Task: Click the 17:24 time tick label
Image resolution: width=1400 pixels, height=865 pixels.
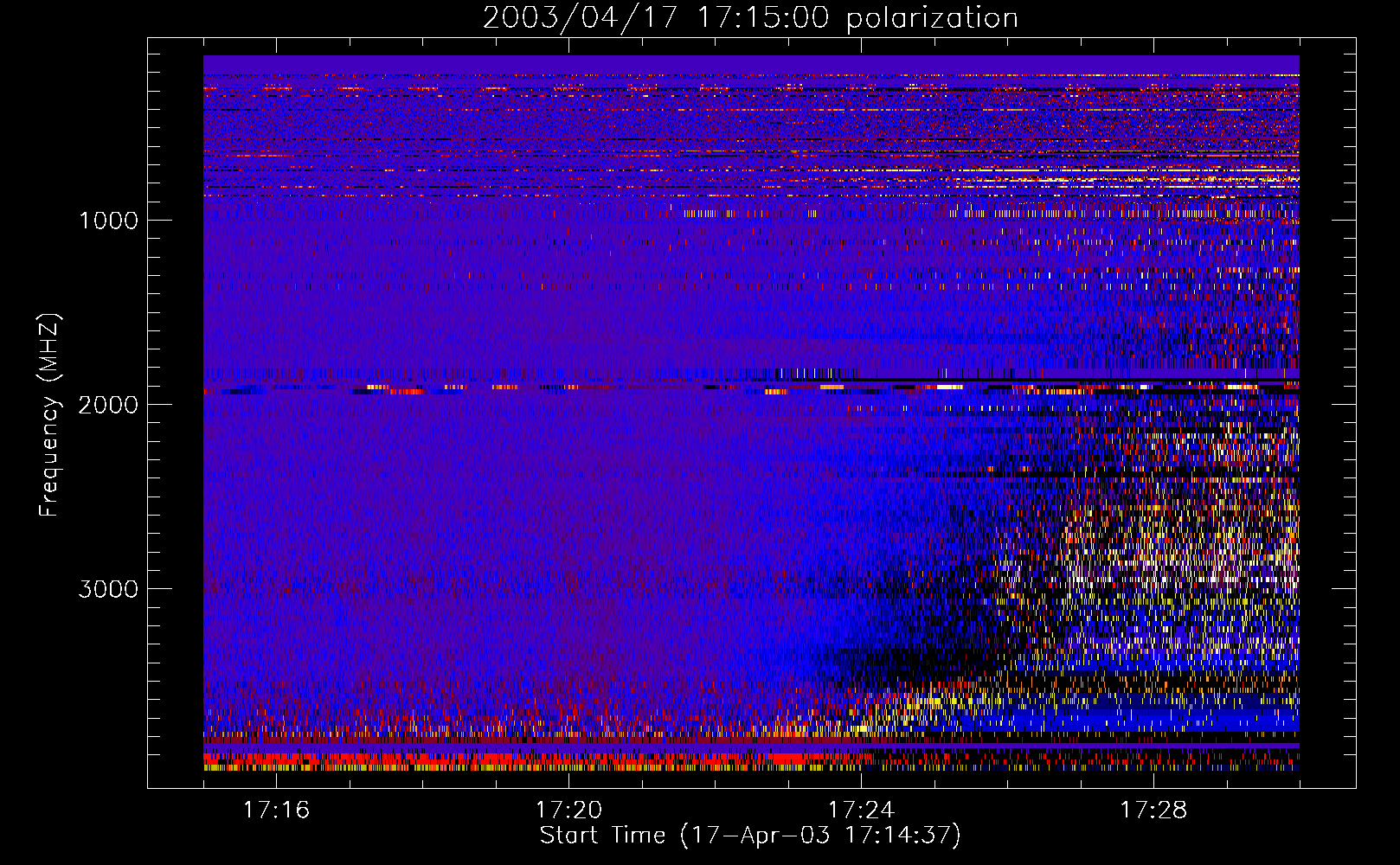Action: (x=861, y=811)
